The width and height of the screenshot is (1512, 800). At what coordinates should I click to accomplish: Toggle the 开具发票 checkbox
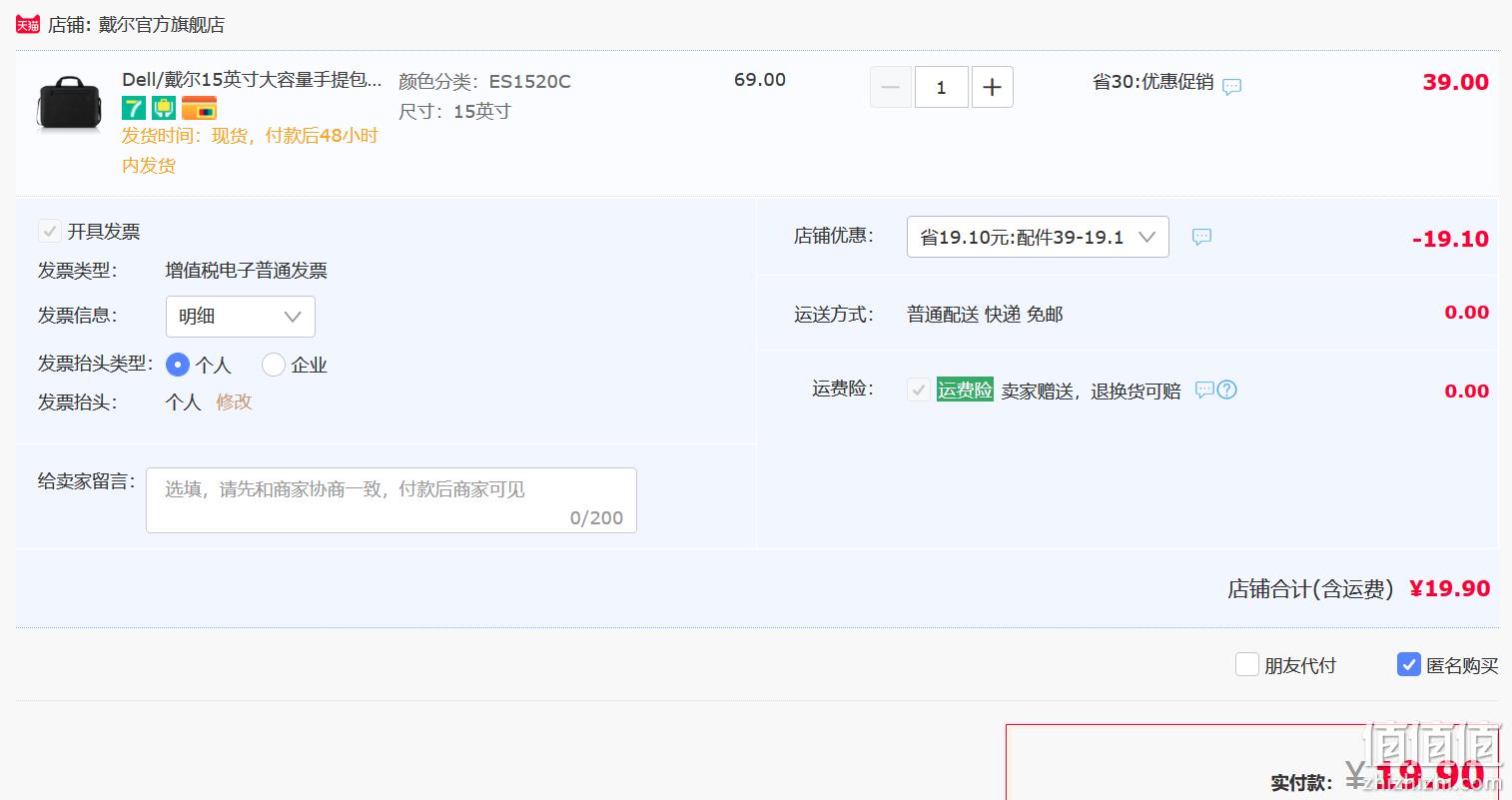(49, 232)
